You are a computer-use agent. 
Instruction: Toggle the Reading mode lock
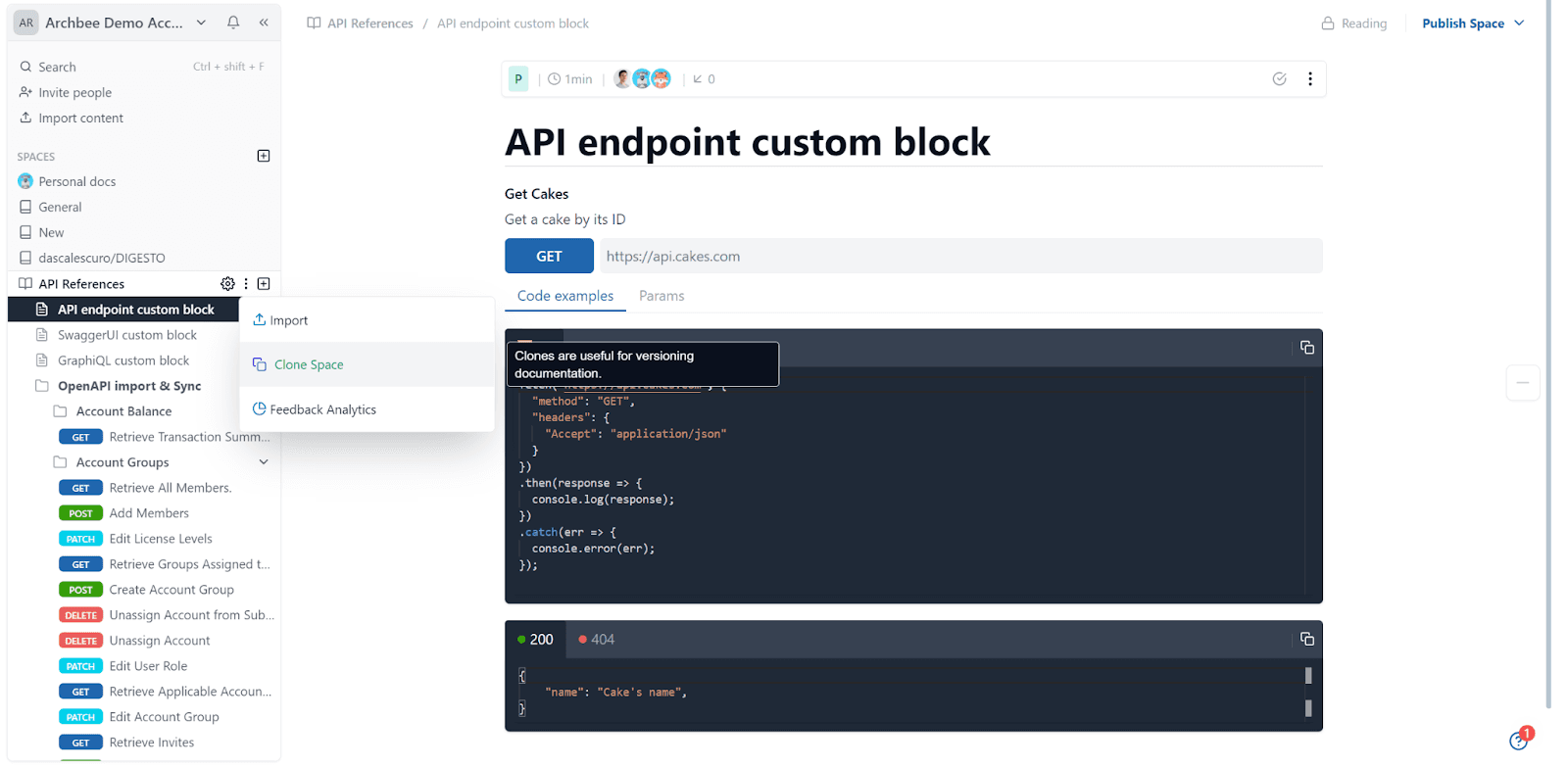point(1354,24)
